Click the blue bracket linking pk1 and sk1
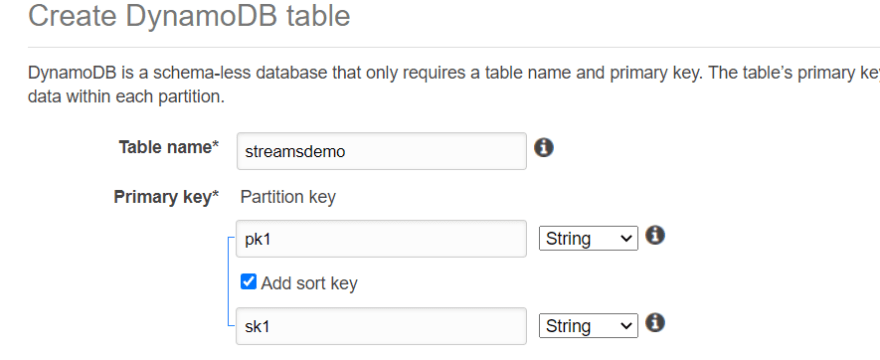Image resolution: width=880 pixels, height=360 pixels. [230, 281]
